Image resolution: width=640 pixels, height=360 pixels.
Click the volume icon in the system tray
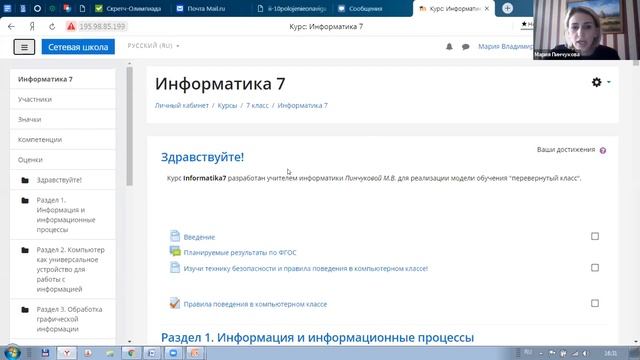(x=585, y=353)
